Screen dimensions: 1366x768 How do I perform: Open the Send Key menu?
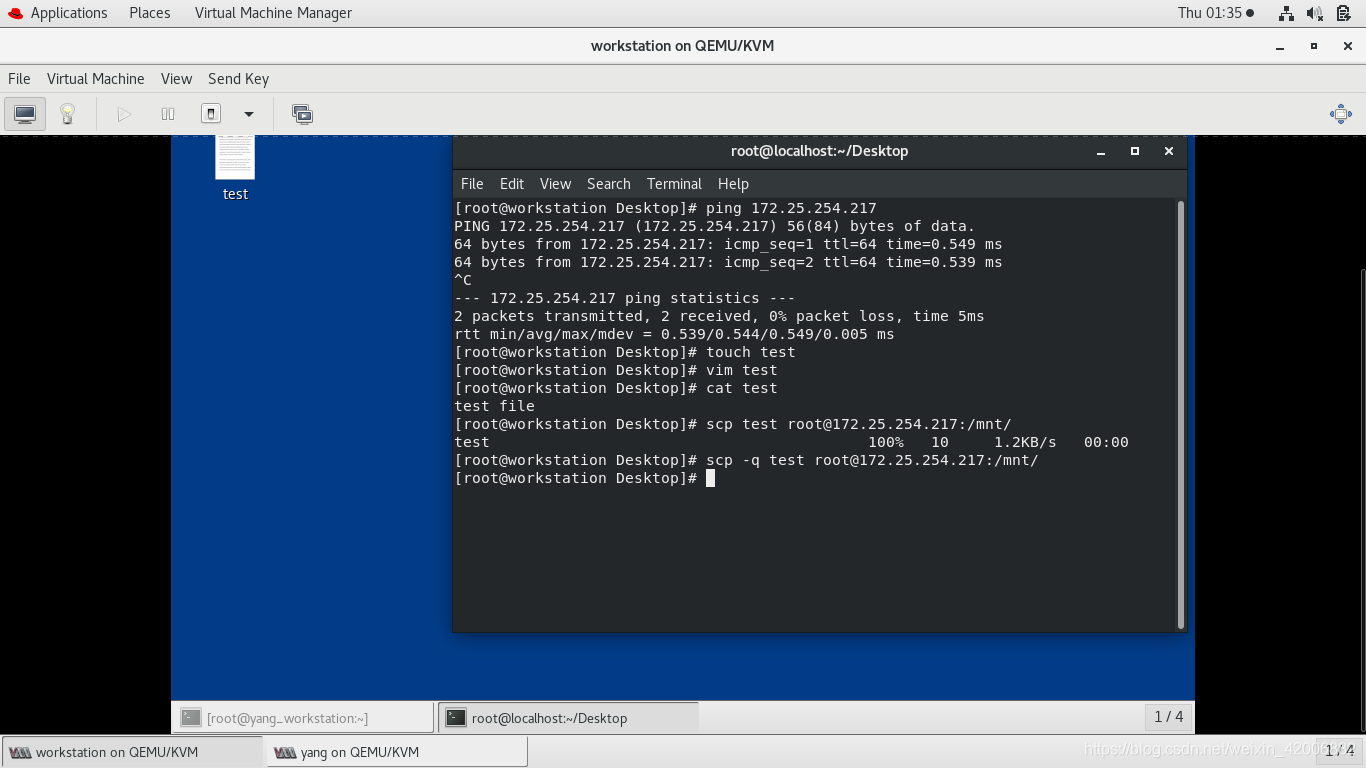click(238, 79)
